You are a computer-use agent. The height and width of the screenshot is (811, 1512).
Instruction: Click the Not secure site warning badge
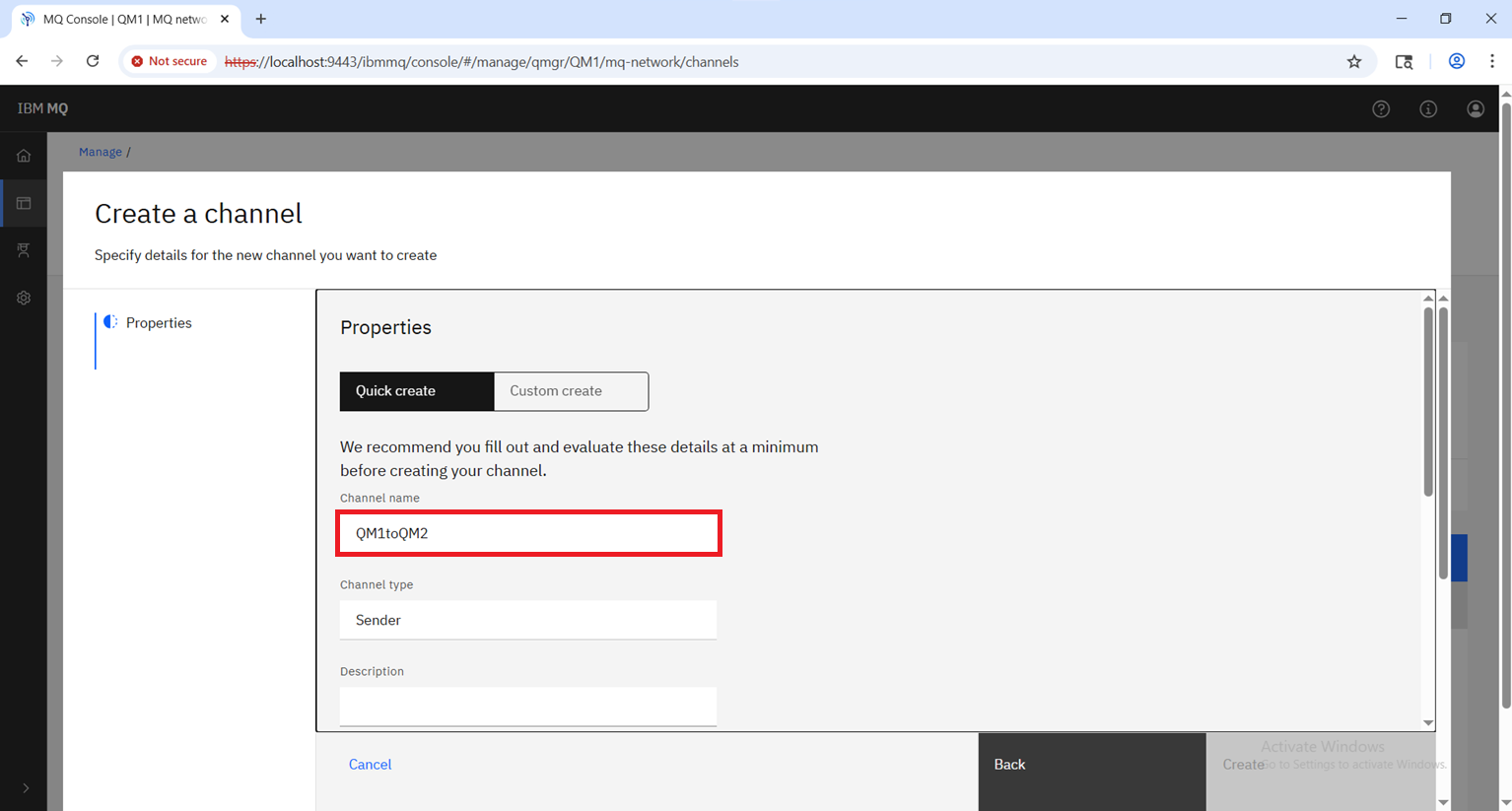[x=170, y=61]
